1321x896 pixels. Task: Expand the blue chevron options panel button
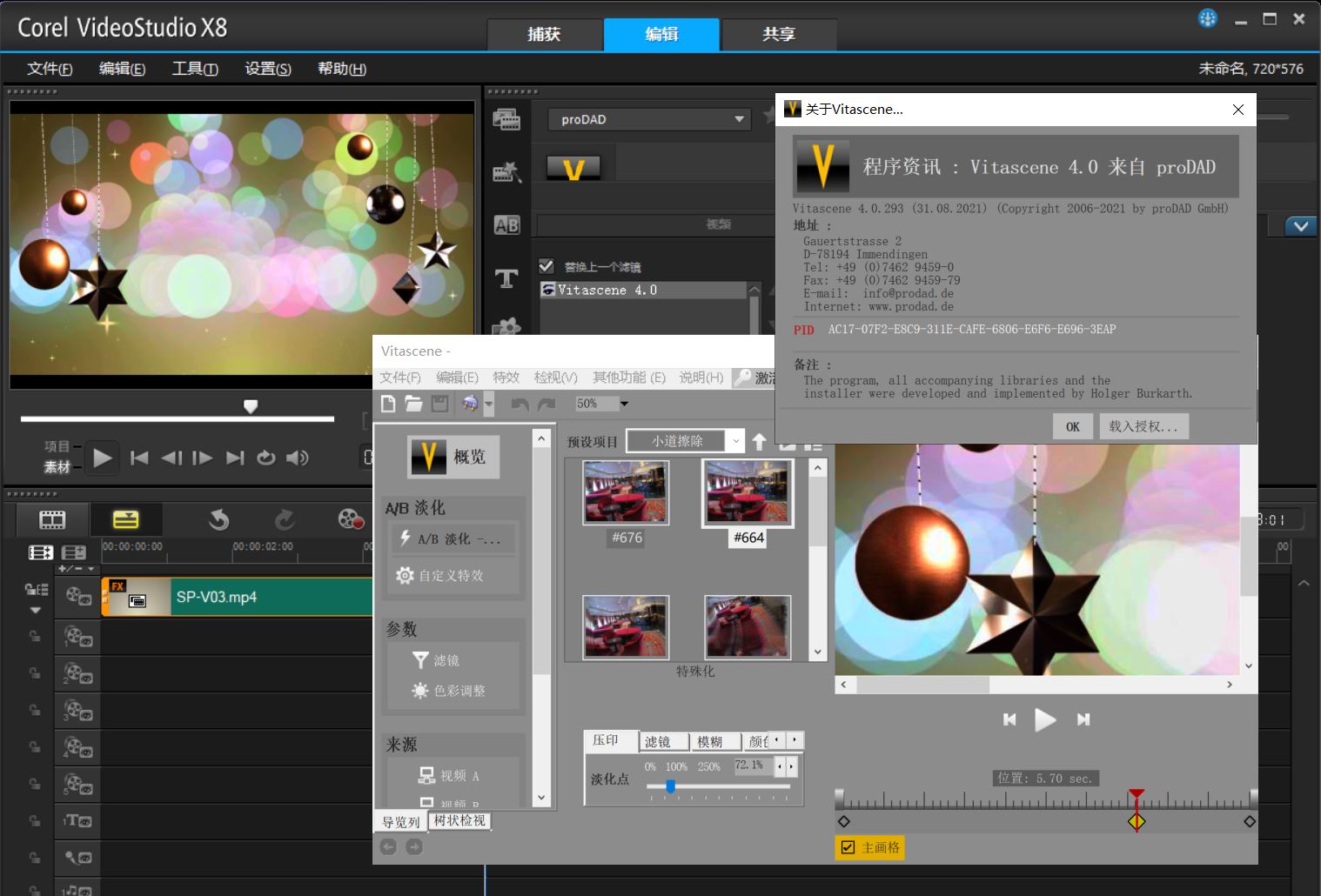click(1300, 226)
